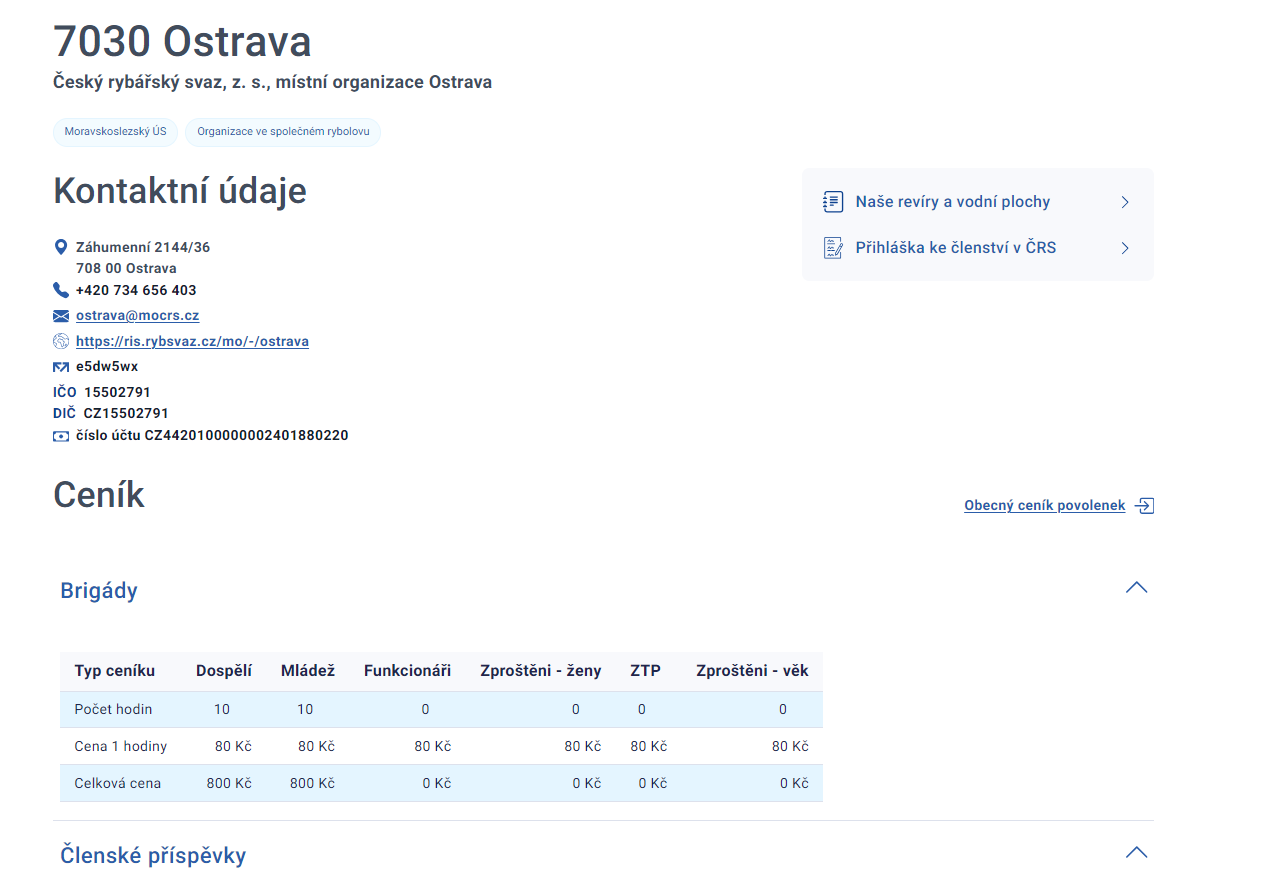Screen dimensions: 1276x885
Task: Collapse the Brigády section using its arrow
Action: click(x=1136, y=588)
